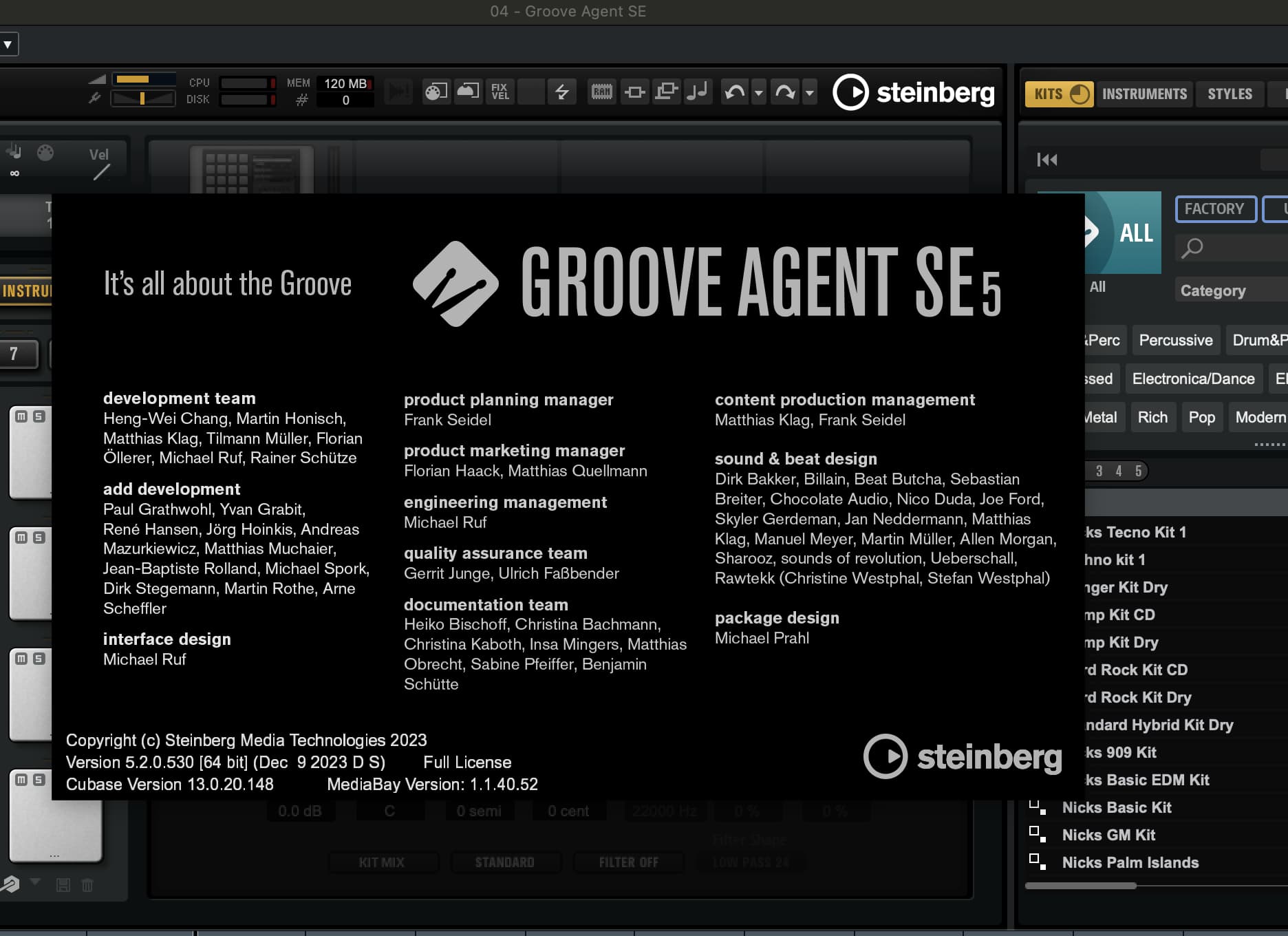Viewport: 1288px width, 936px height.
Task: Click the Steinberg logo in the plugin toolbar
Action: pos(914,92)
